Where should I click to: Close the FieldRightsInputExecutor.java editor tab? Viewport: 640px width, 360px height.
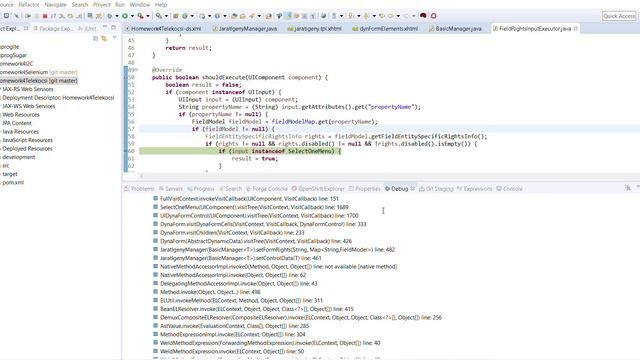[x=576, y=28]
